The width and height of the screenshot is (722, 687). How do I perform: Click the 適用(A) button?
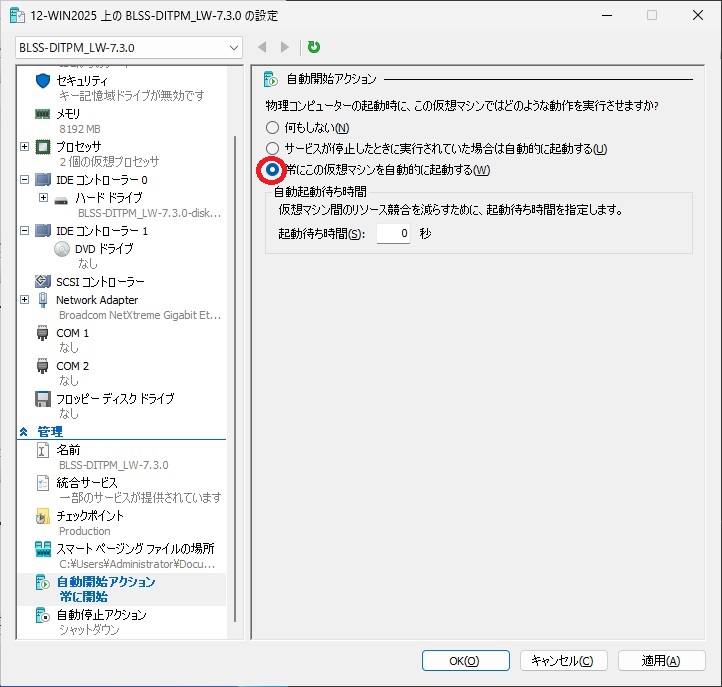(662, 661)
